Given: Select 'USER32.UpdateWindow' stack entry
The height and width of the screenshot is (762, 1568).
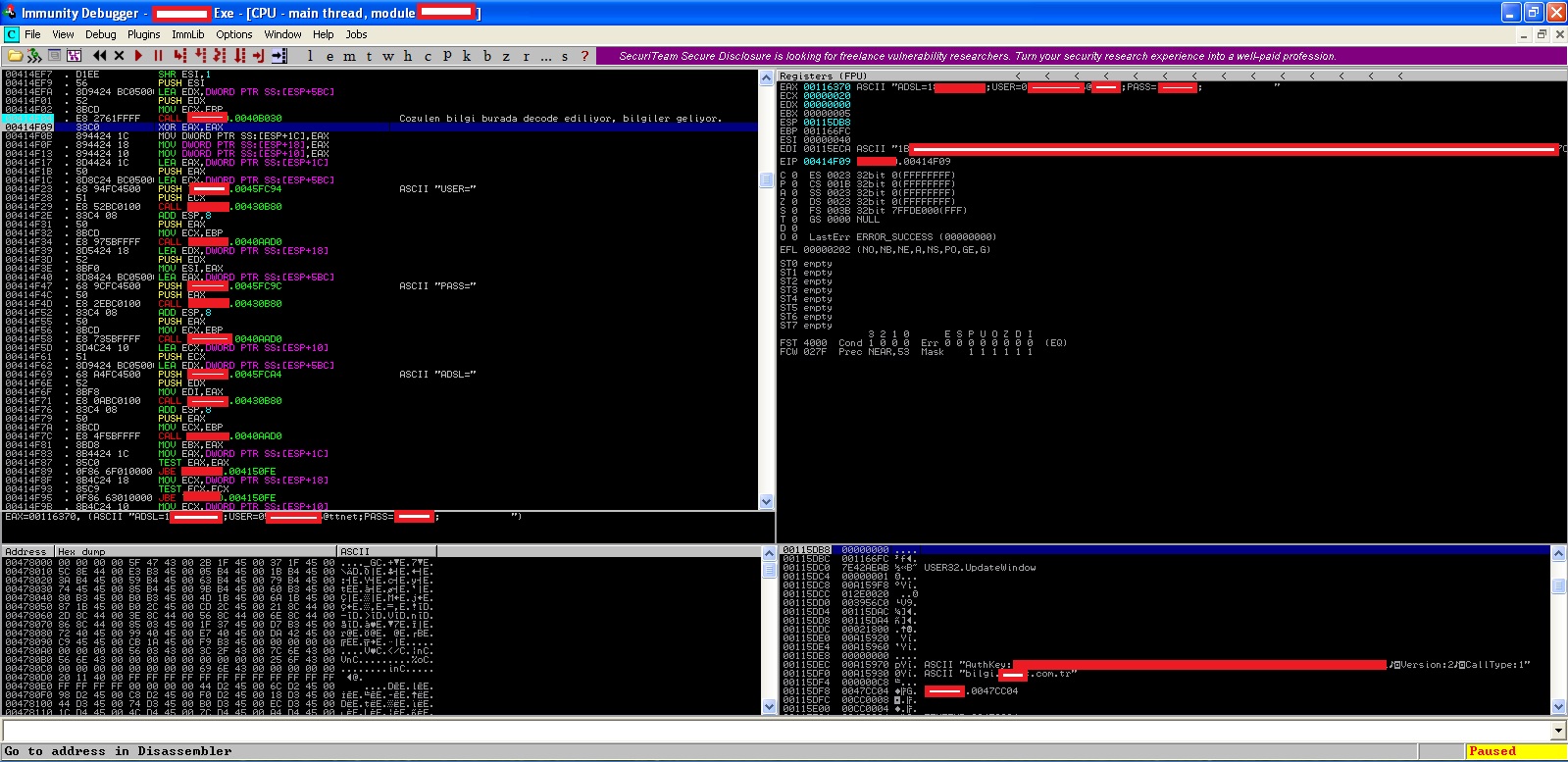Looking at the screenshot, I should [x=980, y=567].
